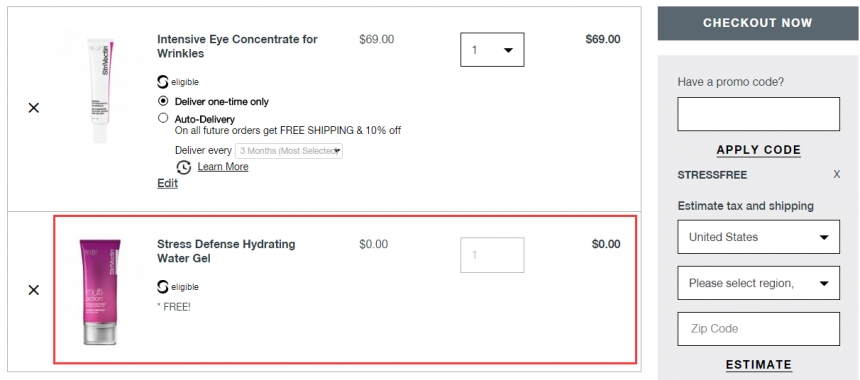Click the auto-delivery clock icon beside Learn More
Screen dimensions: 860x380
pos(184,167)
